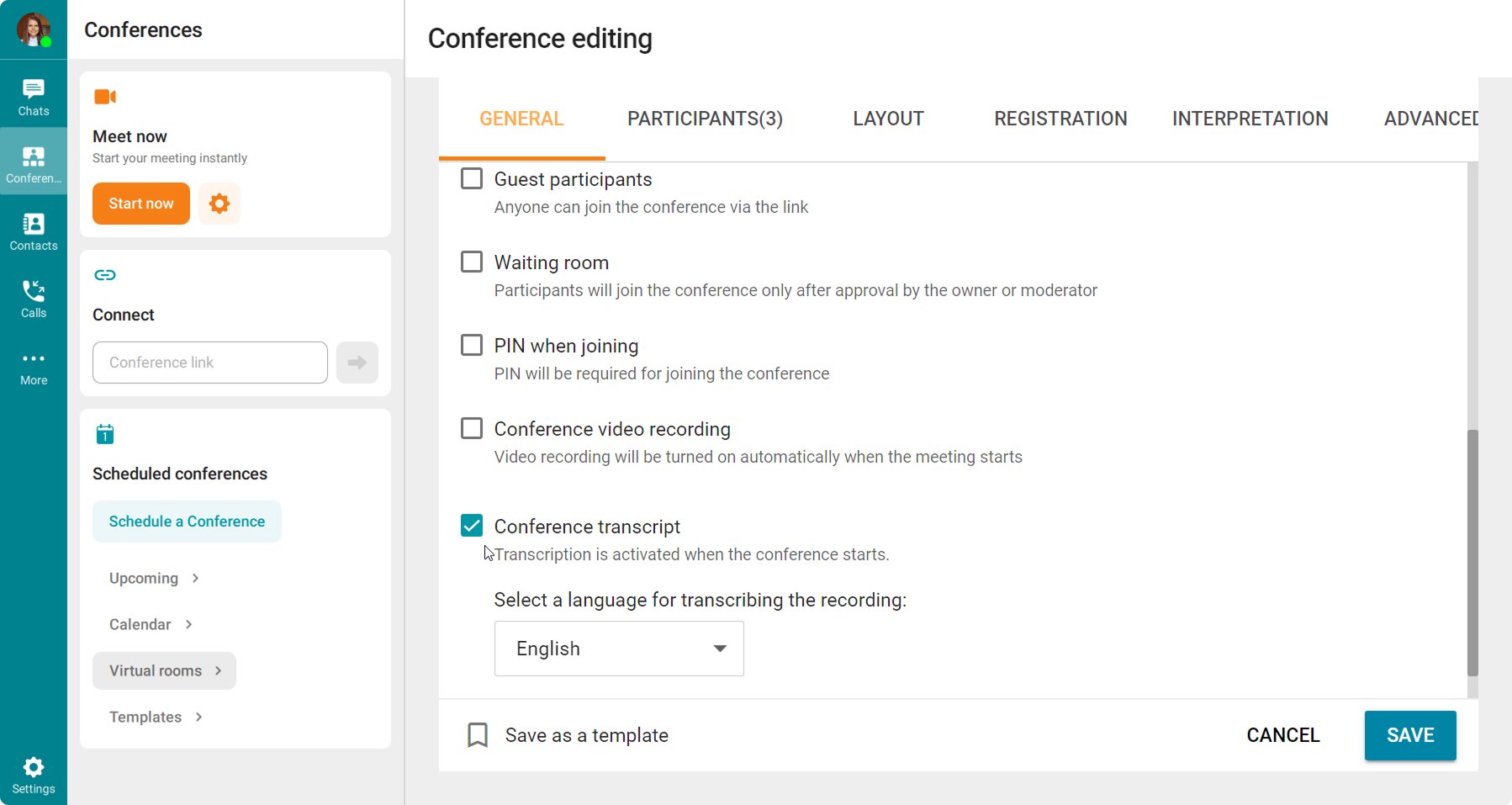Open the English transcription language dropdown
The height and width of the screenshot is (805, 1512).
tap(619, 649)
